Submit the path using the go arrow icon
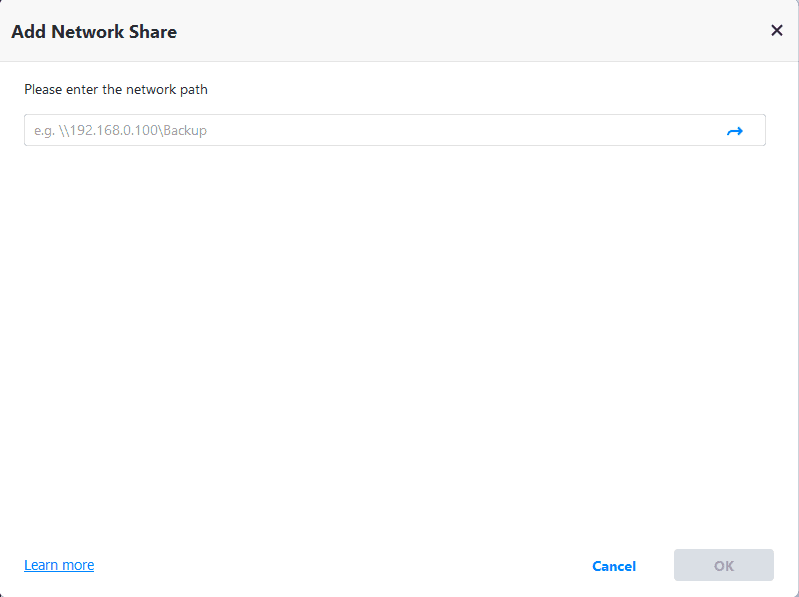 click(734, 131)
